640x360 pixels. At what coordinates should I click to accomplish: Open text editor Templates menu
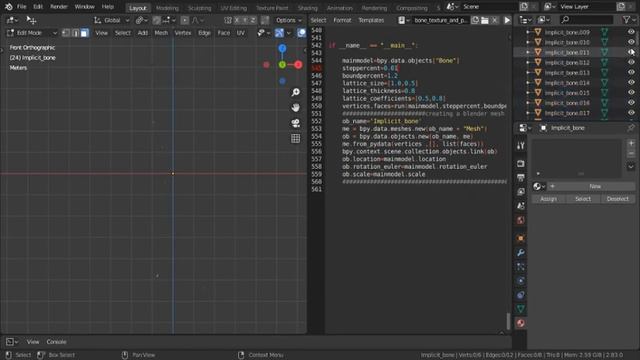[371, 20]
